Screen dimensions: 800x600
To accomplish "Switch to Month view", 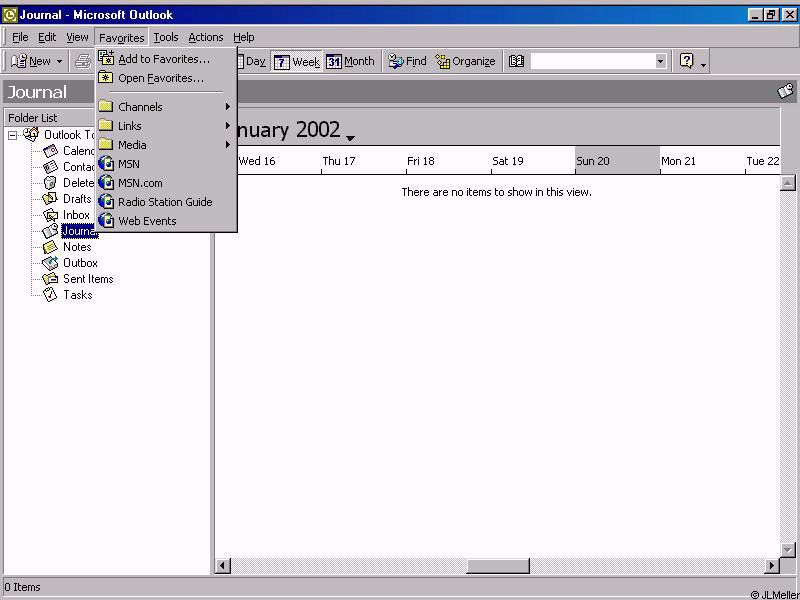I will [x=350, y=61].
